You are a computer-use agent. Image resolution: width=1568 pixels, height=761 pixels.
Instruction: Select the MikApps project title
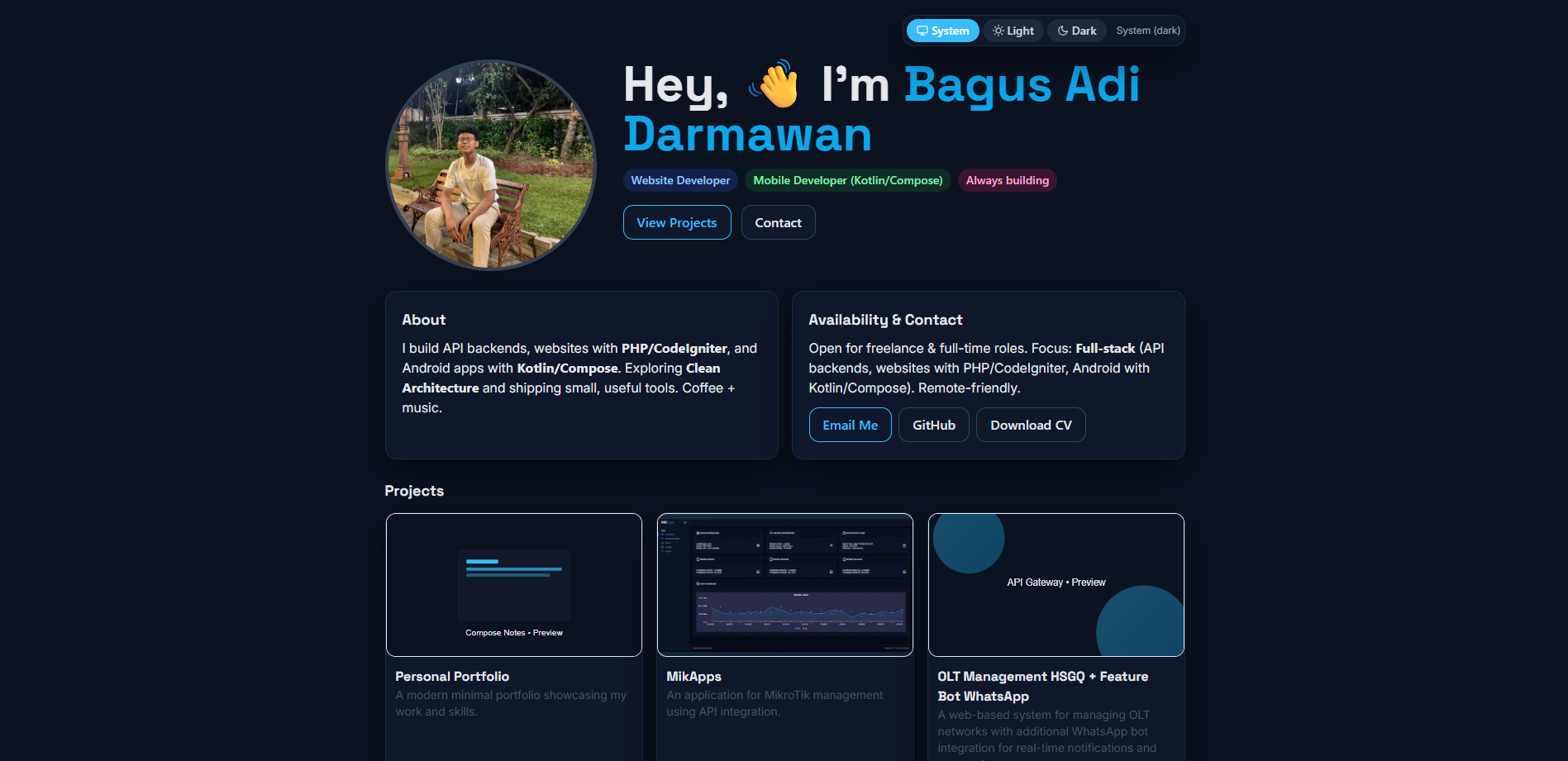coord(693,676)
